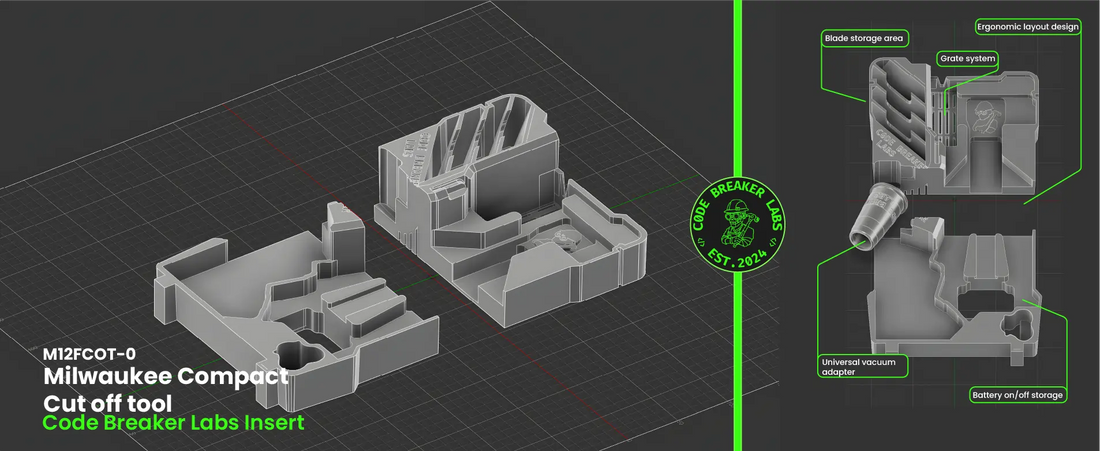Viewport: 1100px width, 451px height.
Task: Click the "Milwaukee Compact" title text
Action: (x=166, y=377)
